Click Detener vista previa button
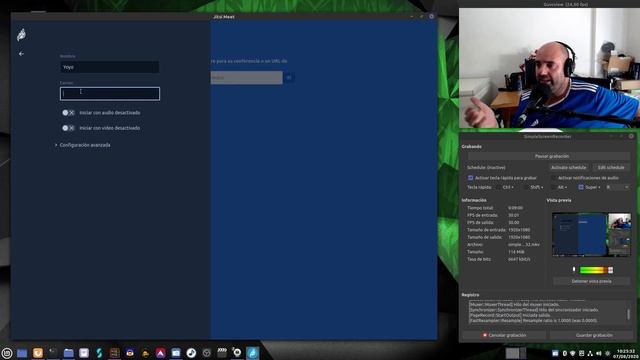The width and height of the screenshot is (640, 360). pos(591,281)
